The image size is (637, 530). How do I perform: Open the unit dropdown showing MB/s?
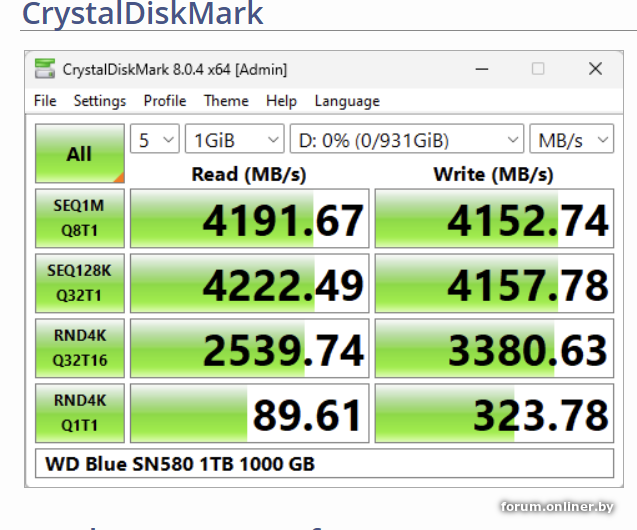(572, 139)
